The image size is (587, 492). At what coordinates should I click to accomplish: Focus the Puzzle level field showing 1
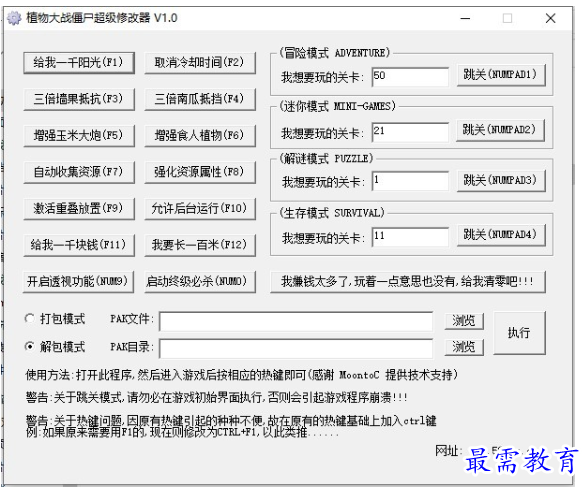click(x=410, y=182)
